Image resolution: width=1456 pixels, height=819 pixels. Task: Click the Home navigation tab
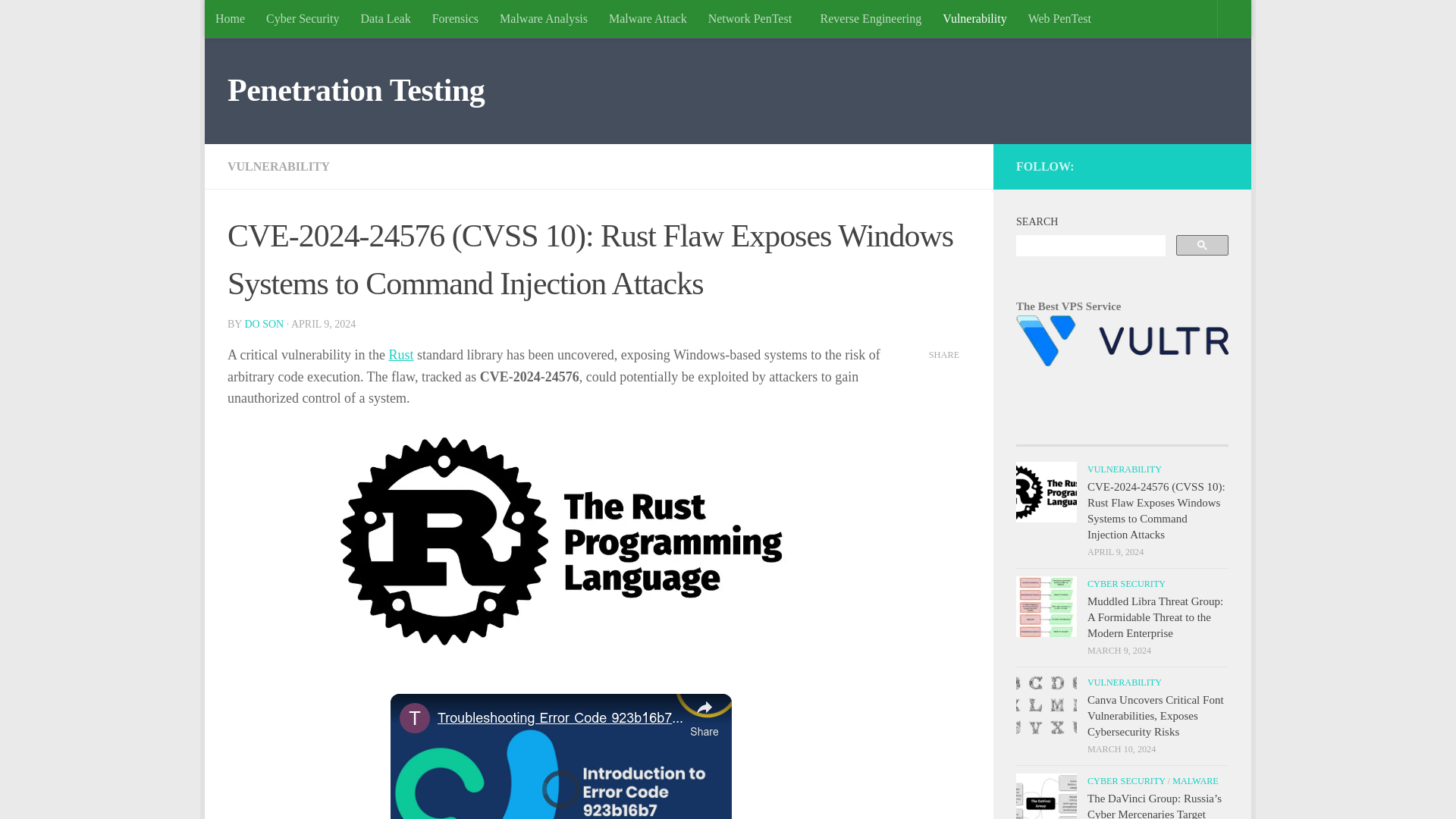(x=229, y=18)
